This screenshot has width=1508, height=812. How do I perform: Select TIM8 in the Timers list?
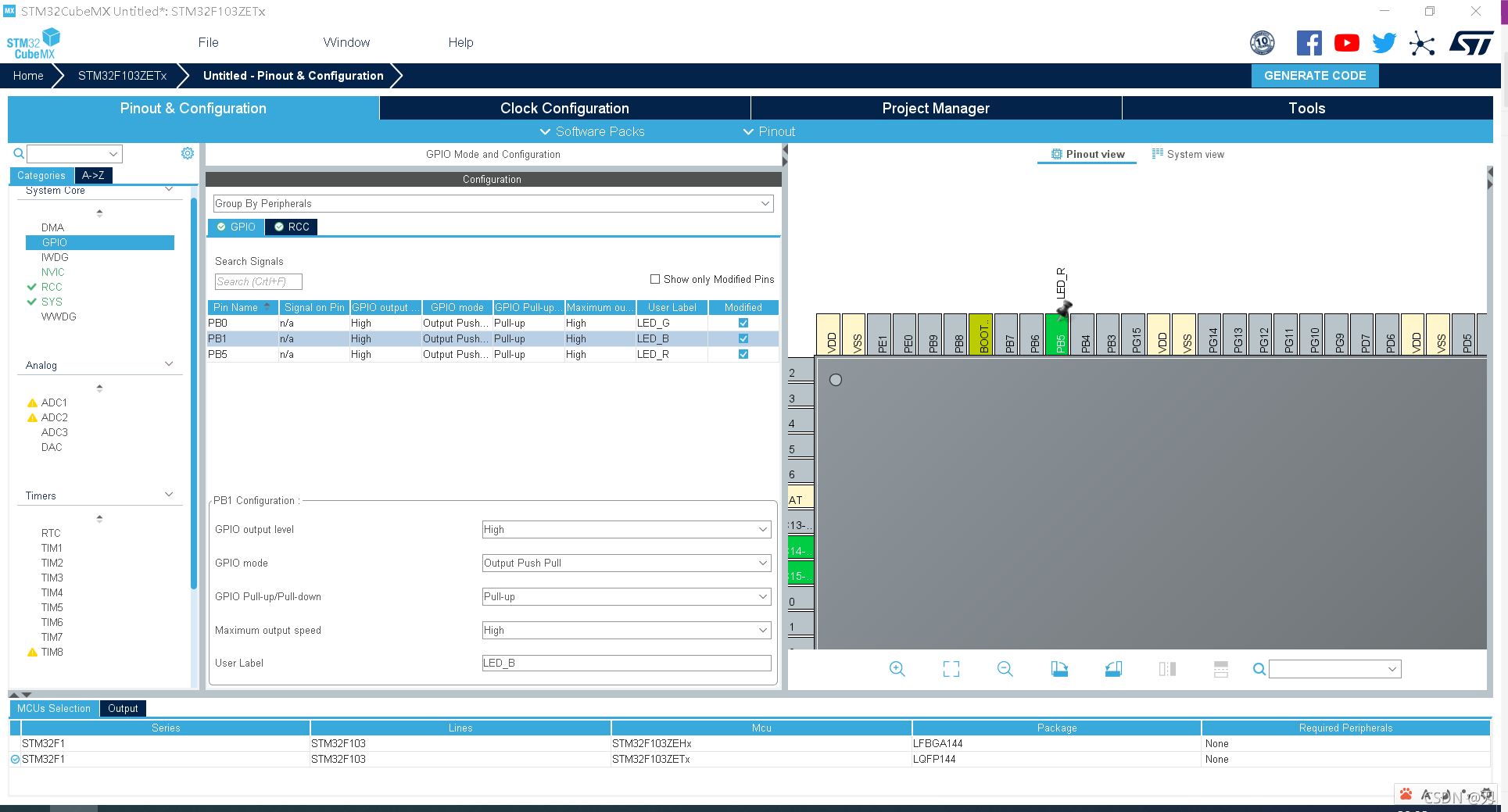52,652
